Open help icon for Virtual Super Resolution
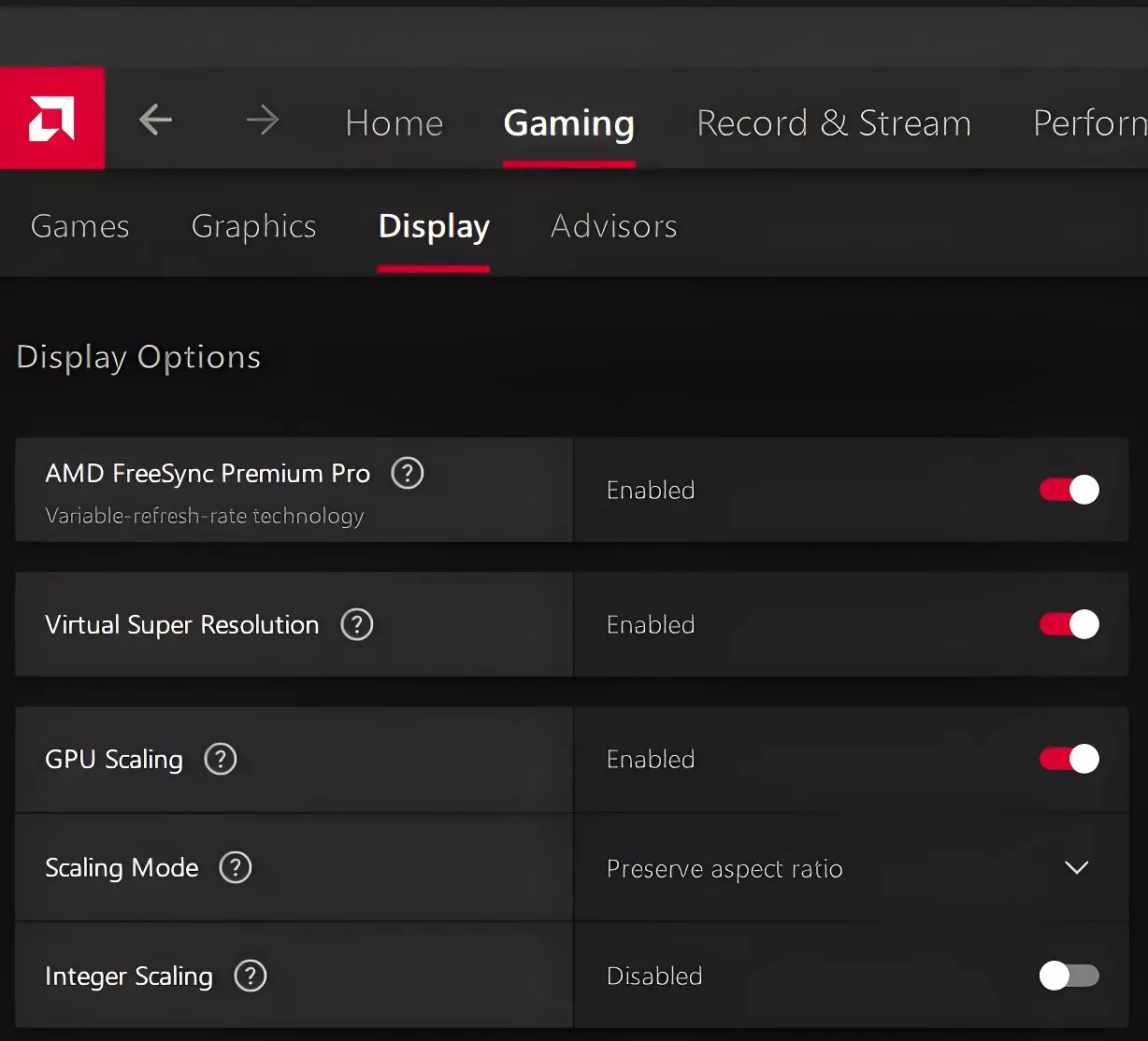This screenshot has height=1041, width=1148. [357, 624]
